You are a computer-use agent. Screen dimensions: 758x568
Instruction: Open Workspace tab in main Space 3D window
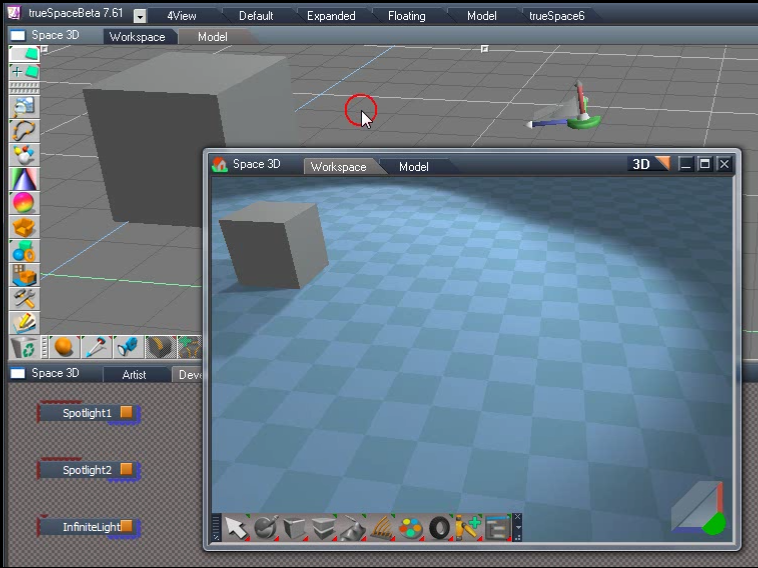click(x=137, y=37)
